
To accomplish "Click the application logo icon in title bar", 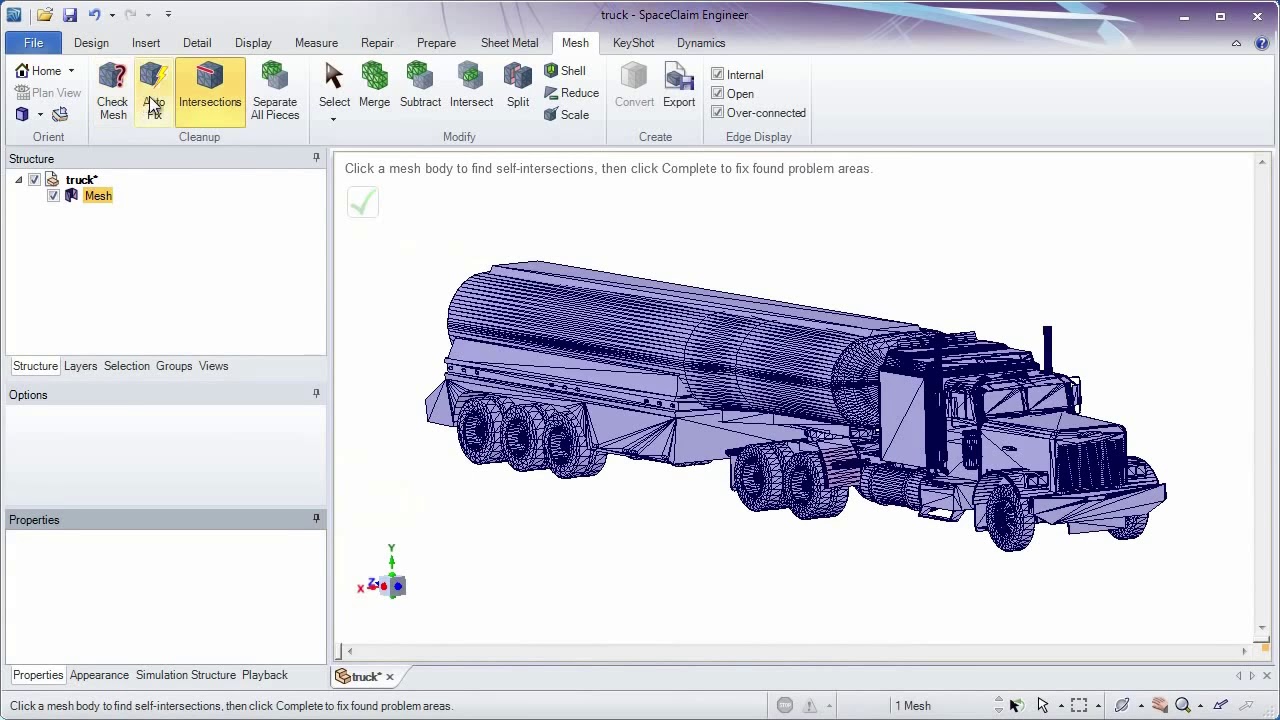I will [14, 15].
